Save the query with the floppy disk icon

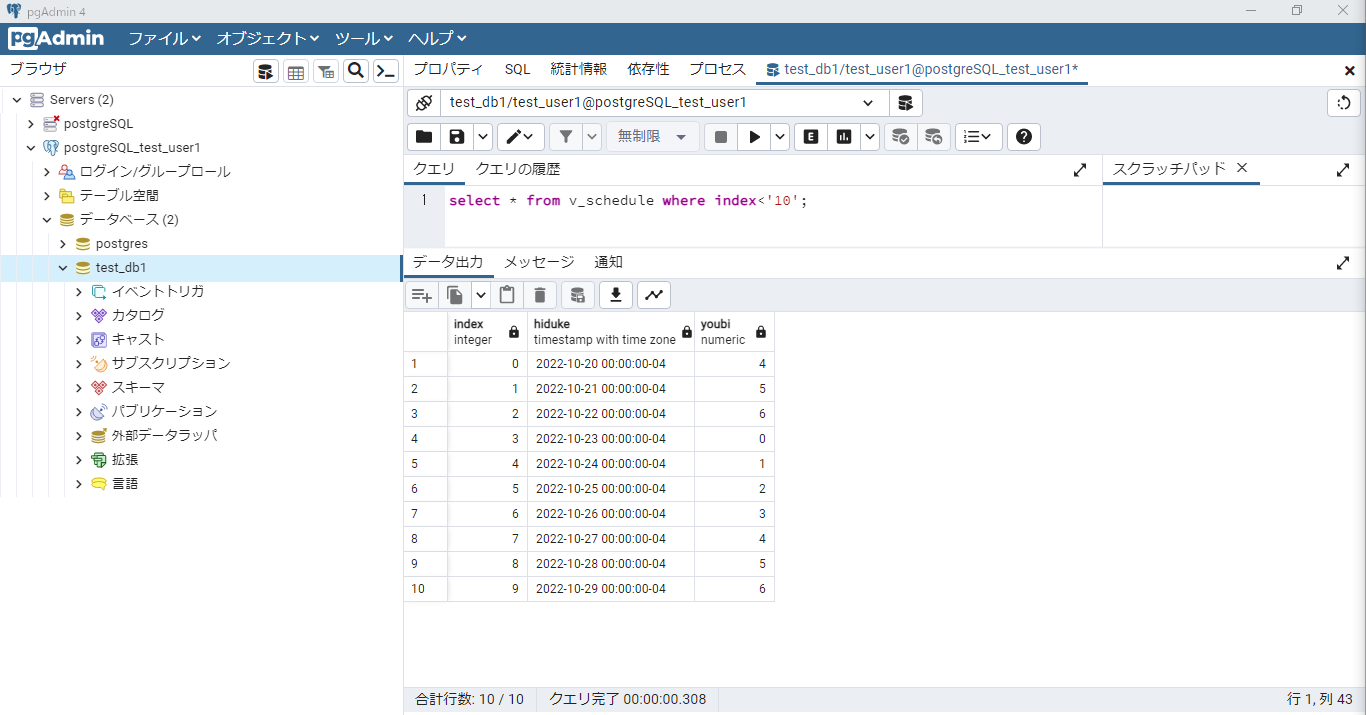456,137
